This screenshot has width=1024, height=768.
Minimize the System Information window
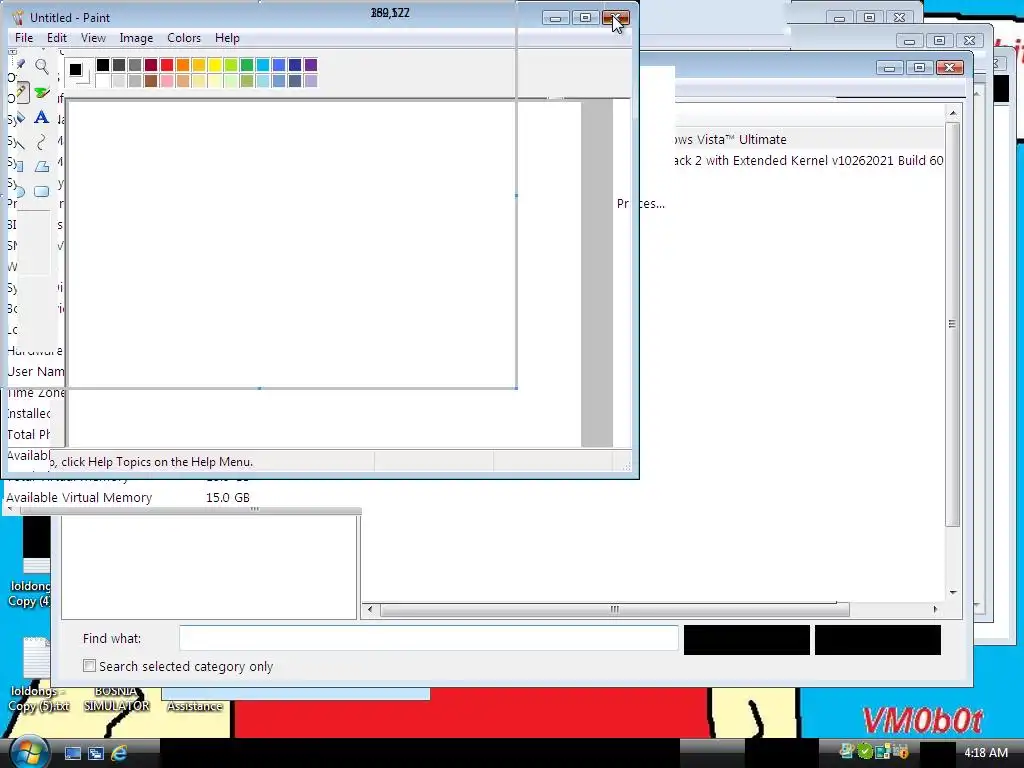889,68
